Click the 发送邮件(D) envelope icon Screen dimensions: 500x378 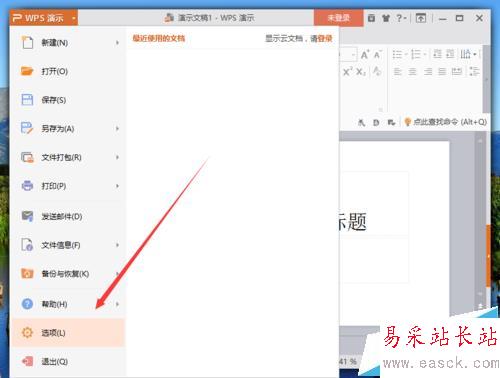(27, 216)
